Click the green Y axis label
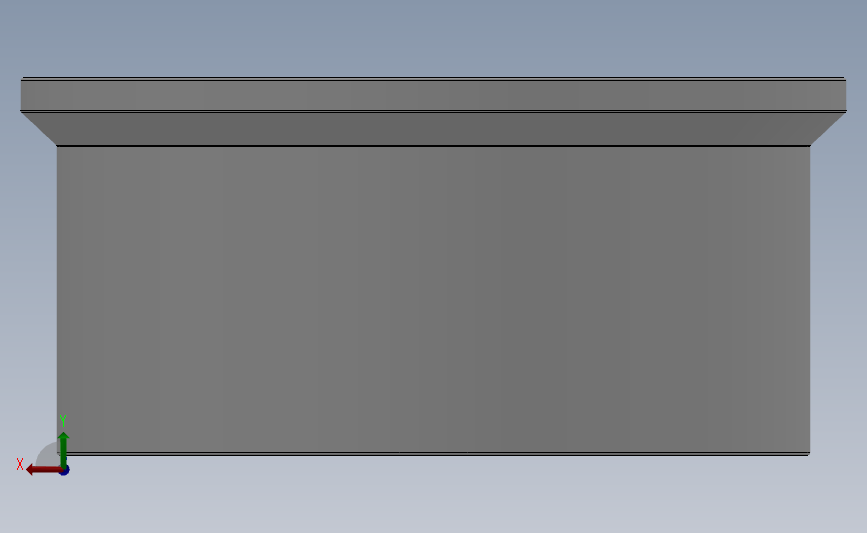This screenshot has width=867, height=533. pos(63,421)
